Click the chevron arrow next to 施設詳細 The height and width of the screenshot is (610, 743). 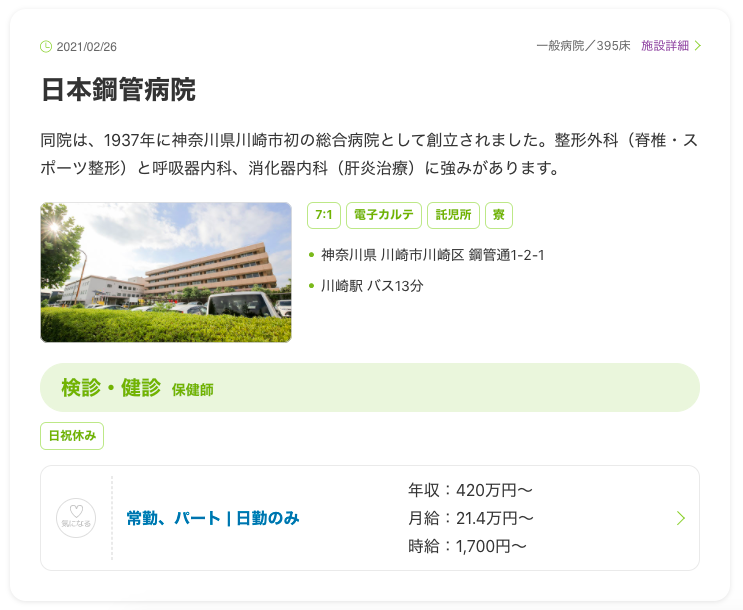coord(698,46)
